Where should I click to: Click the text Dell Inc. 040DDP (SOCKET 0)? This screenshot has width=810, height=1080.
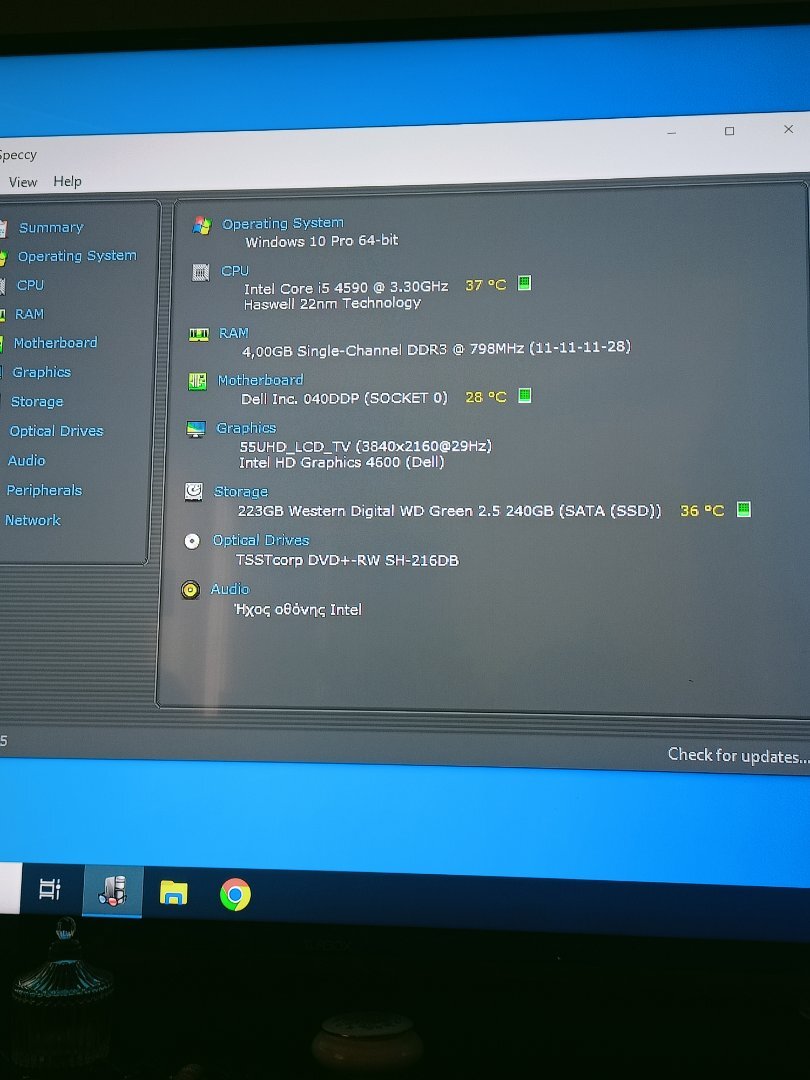(344, 398)
